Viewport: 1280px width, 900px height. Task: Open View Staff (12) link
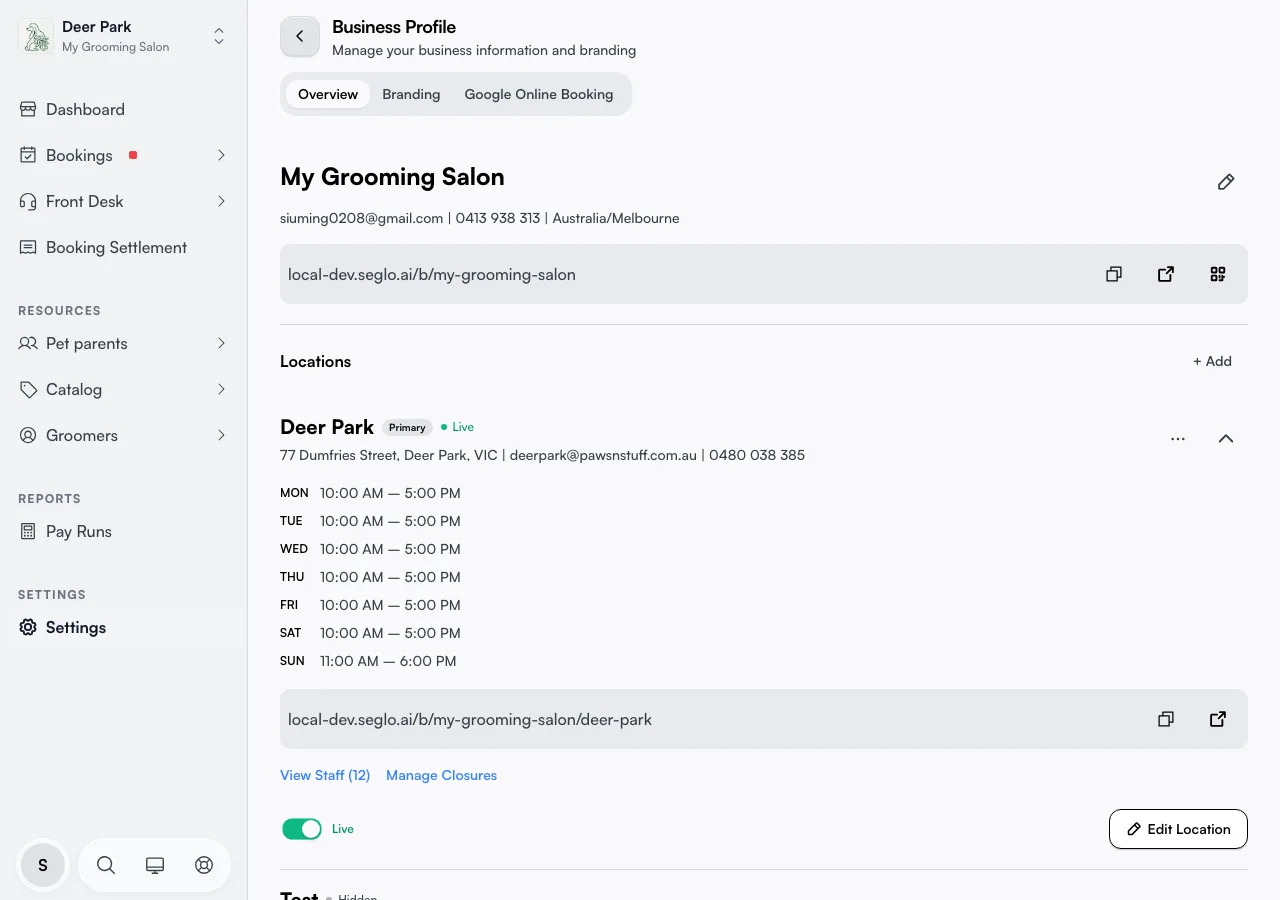[325, 775]
